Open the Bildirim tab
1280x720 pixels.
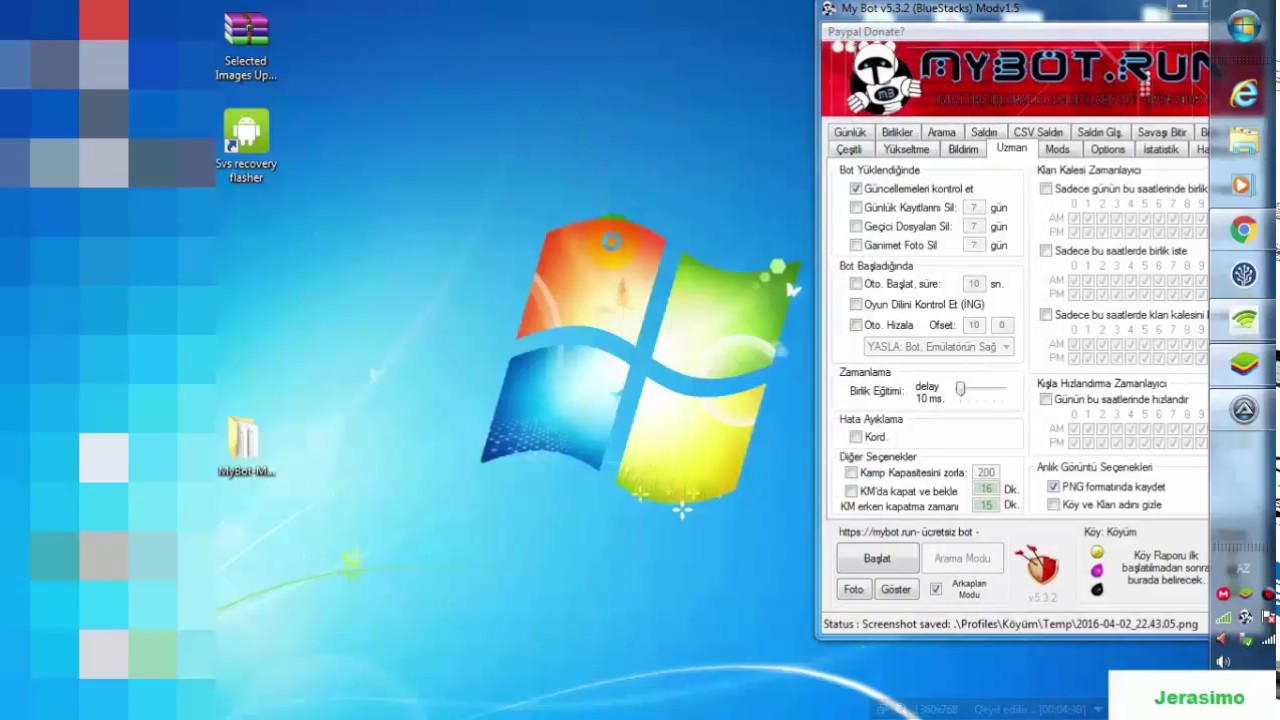(x=963, y=149)
